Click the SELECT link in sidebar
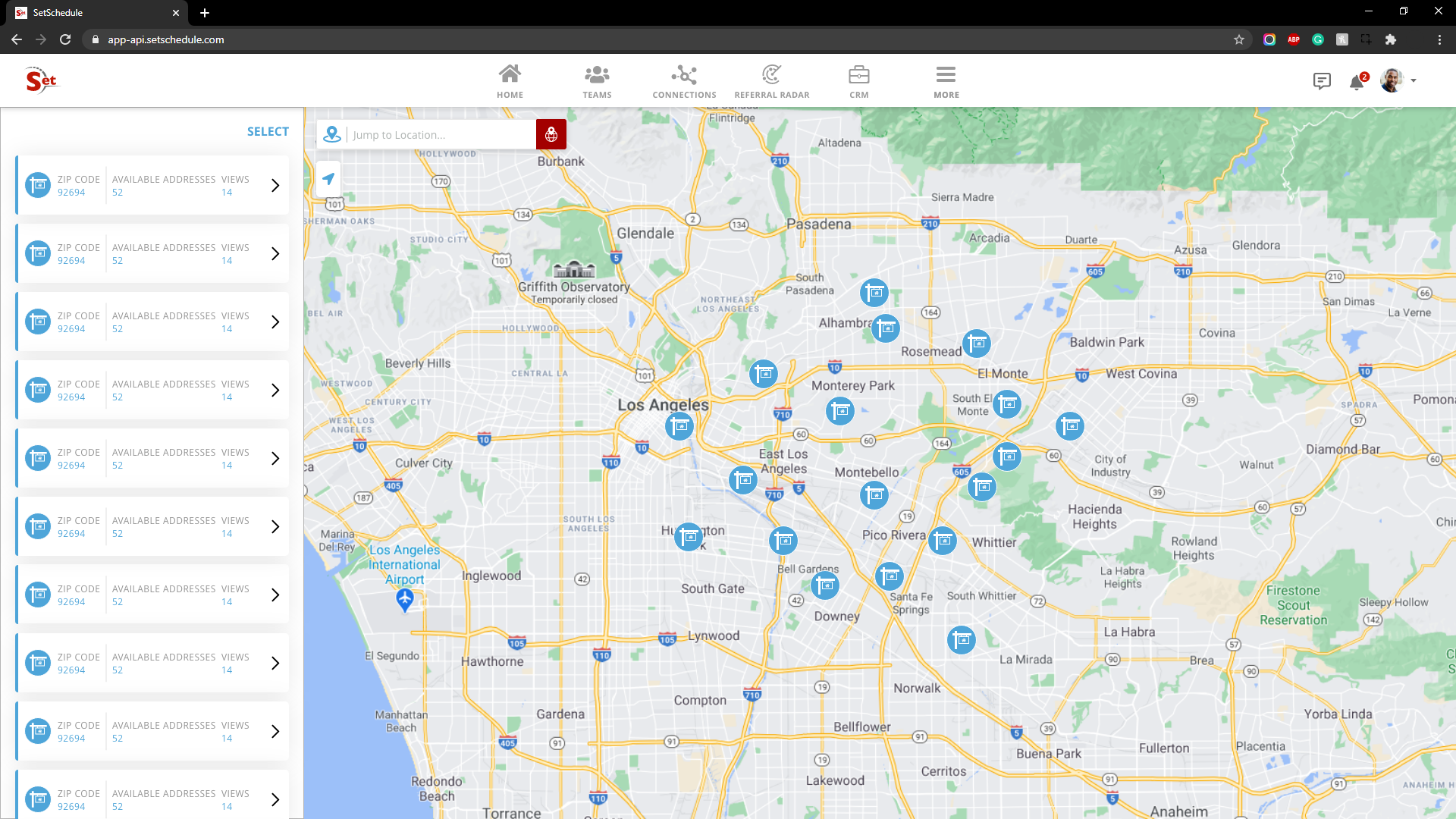Viewport: 1456px width, 819px height. pyautogui.click(x=268, y=131)
